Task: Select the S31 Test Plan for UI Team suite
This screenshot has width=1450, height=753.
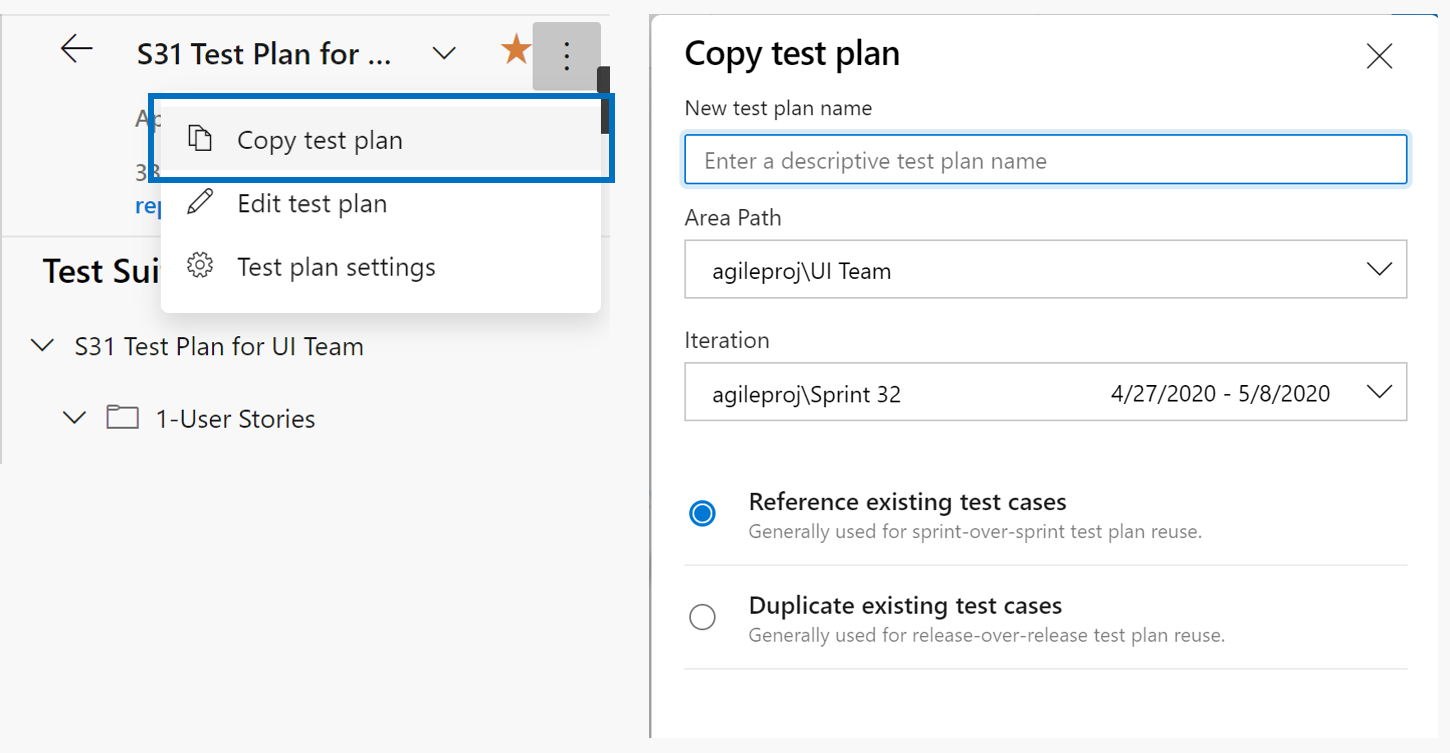Action: pyautogui.click(x=219, y=345)
